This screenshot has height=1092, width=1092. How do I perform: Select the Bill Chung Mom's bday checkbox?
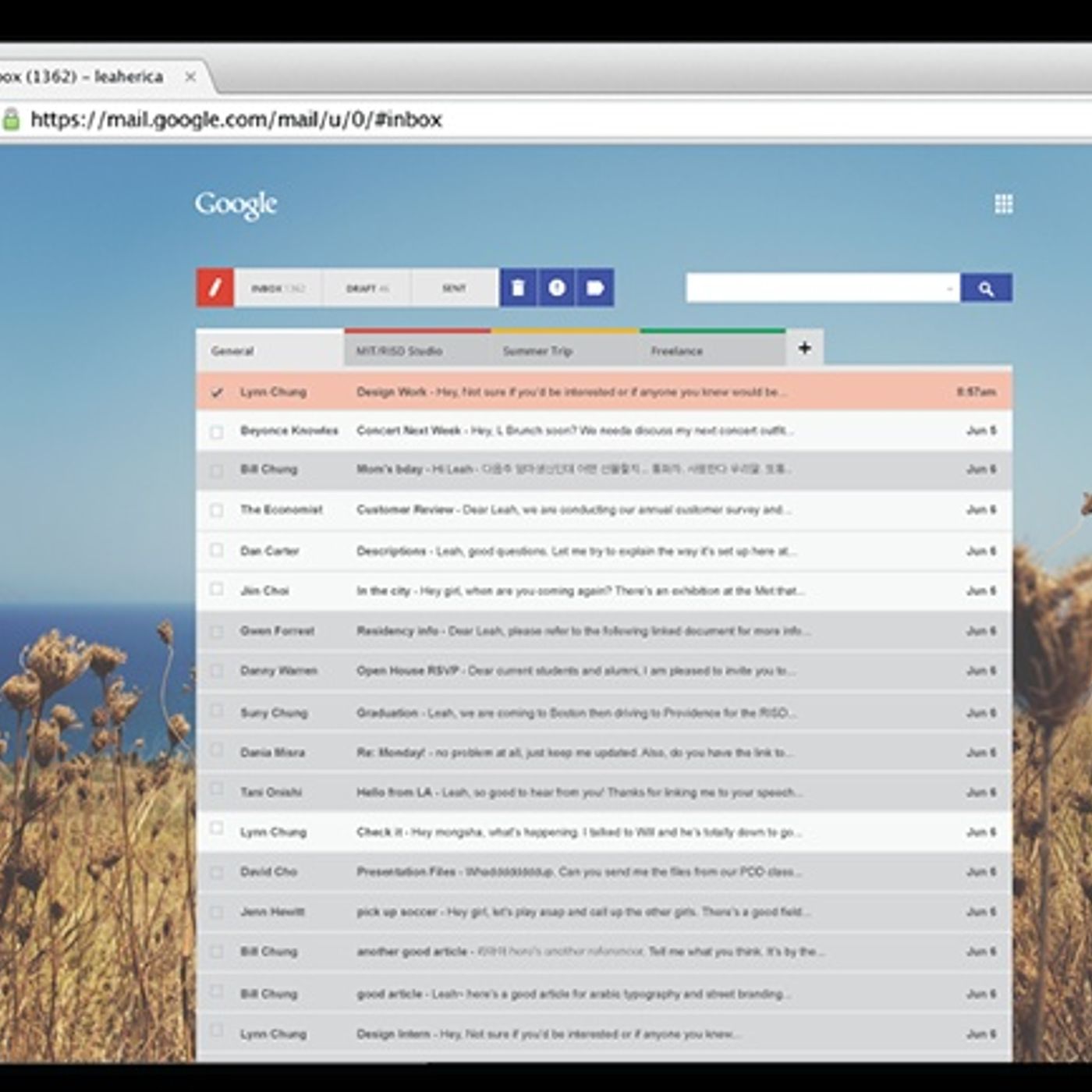217,470
